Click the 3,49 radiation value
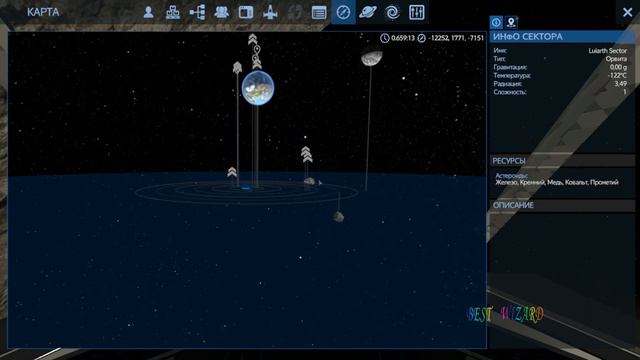This screenshot has height=360, width=640. [x=620, y=84]
